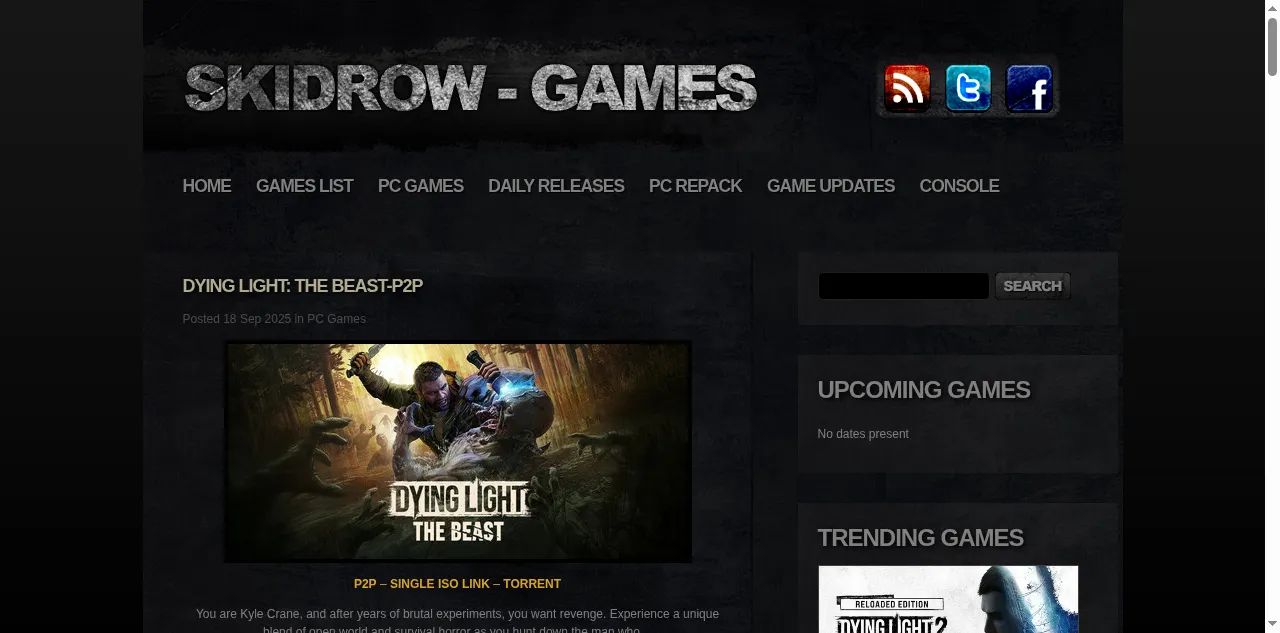
Task: Select the P2P – SINGLE ISO LINK – TORRENT text
Action: [x=457, y=584]
